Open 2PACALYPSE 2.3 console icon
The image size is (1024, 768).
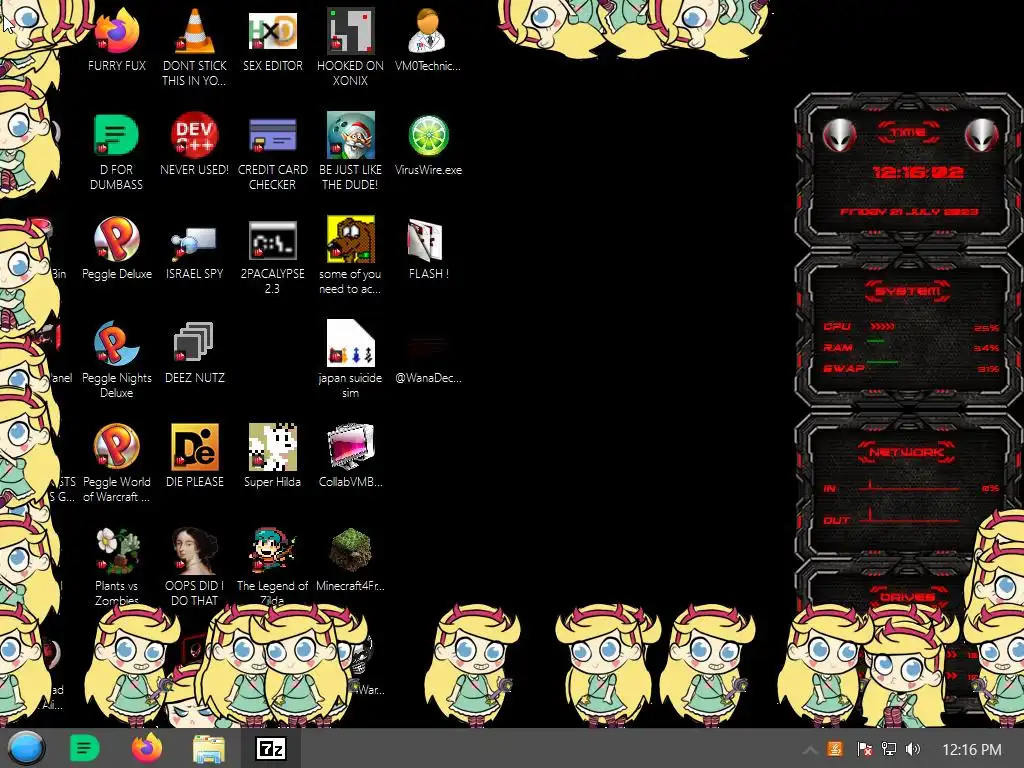click(273, 239)
